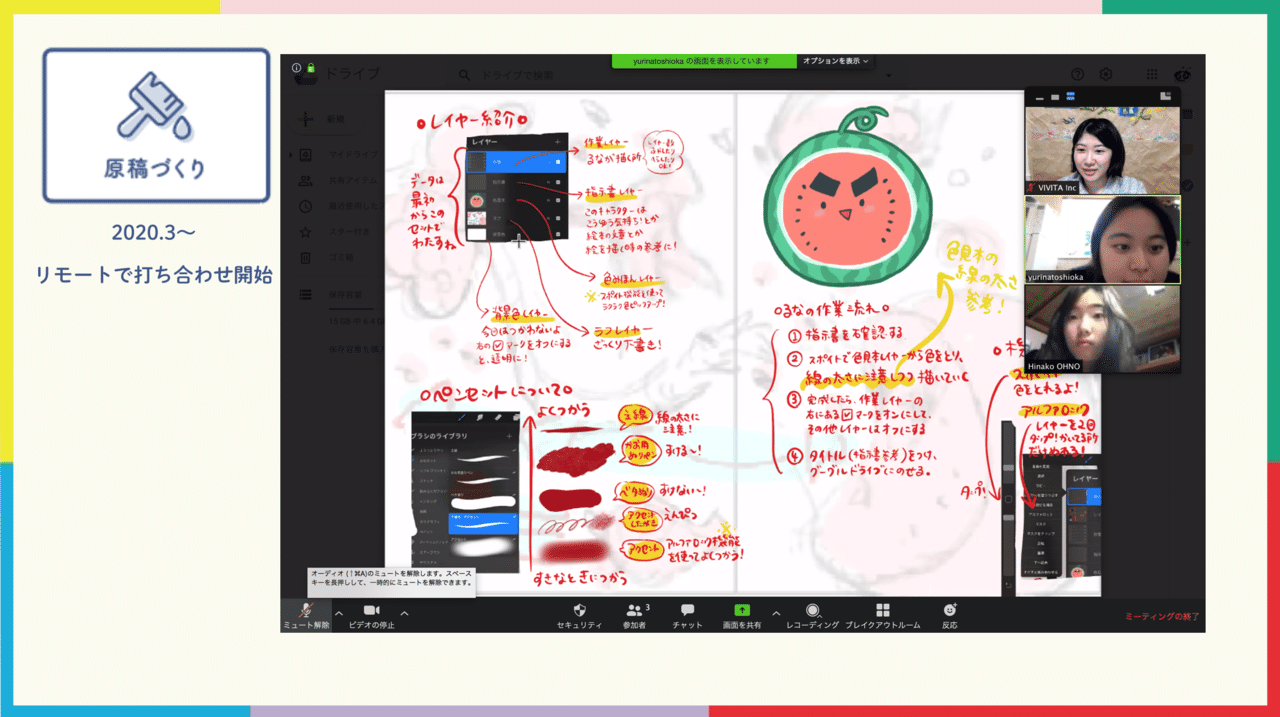Click the green encryption lock icon

[311, 68]
